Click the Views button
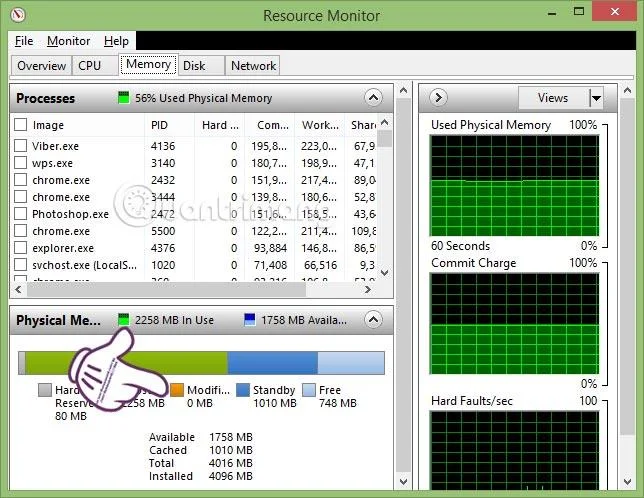 pos(553,98)
